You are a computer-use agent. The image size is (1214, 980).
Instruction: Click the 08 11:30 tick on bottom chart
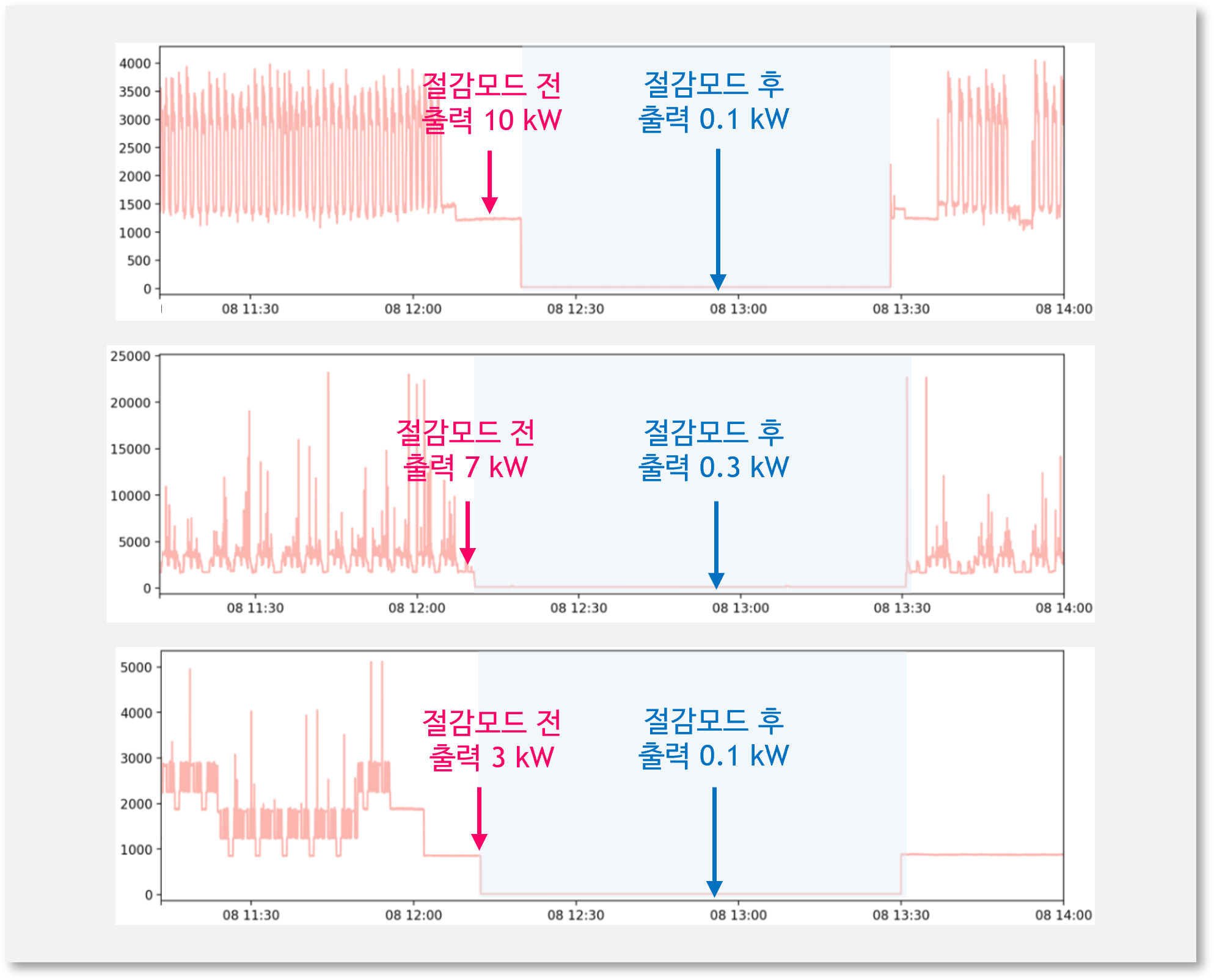click(250, 915)
